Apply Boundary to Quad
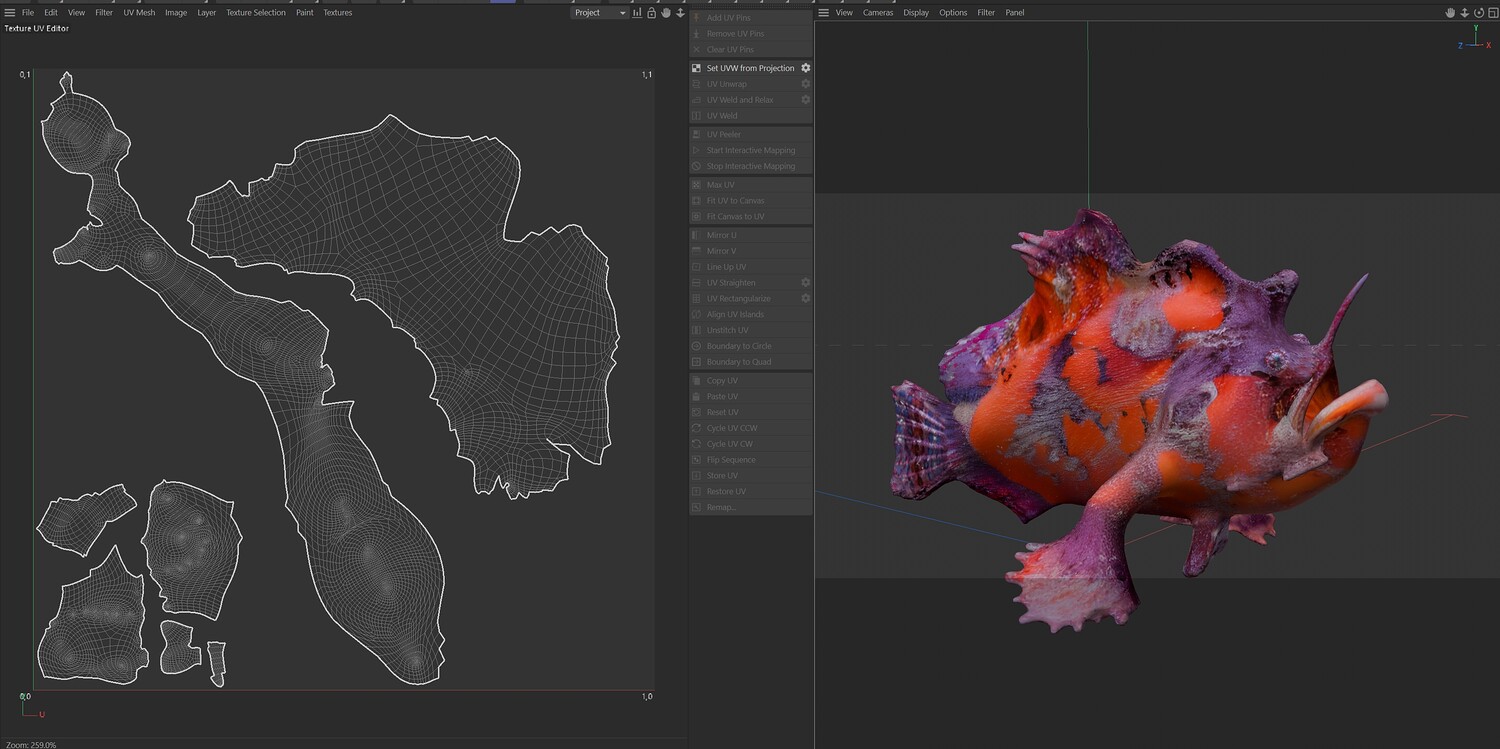 [751, 362]
